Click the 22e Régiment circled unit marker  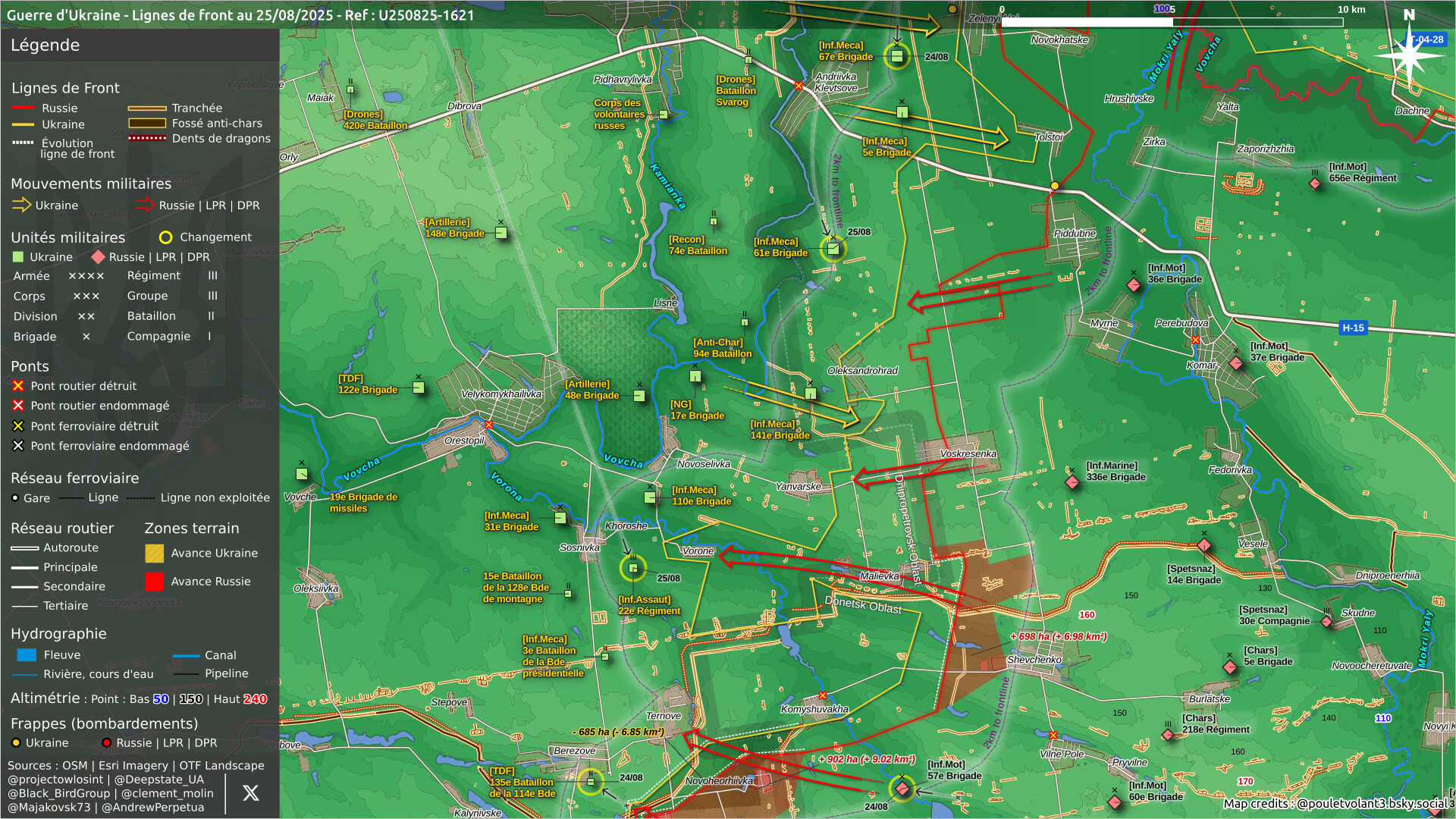[633, 568]
